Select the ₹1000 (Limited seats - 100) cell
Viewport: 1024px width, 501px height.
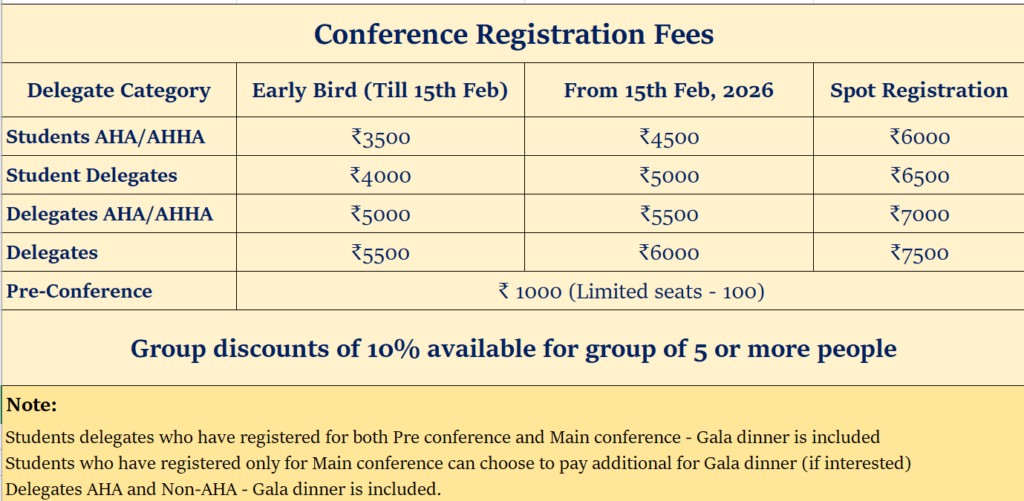click(631, 291)
